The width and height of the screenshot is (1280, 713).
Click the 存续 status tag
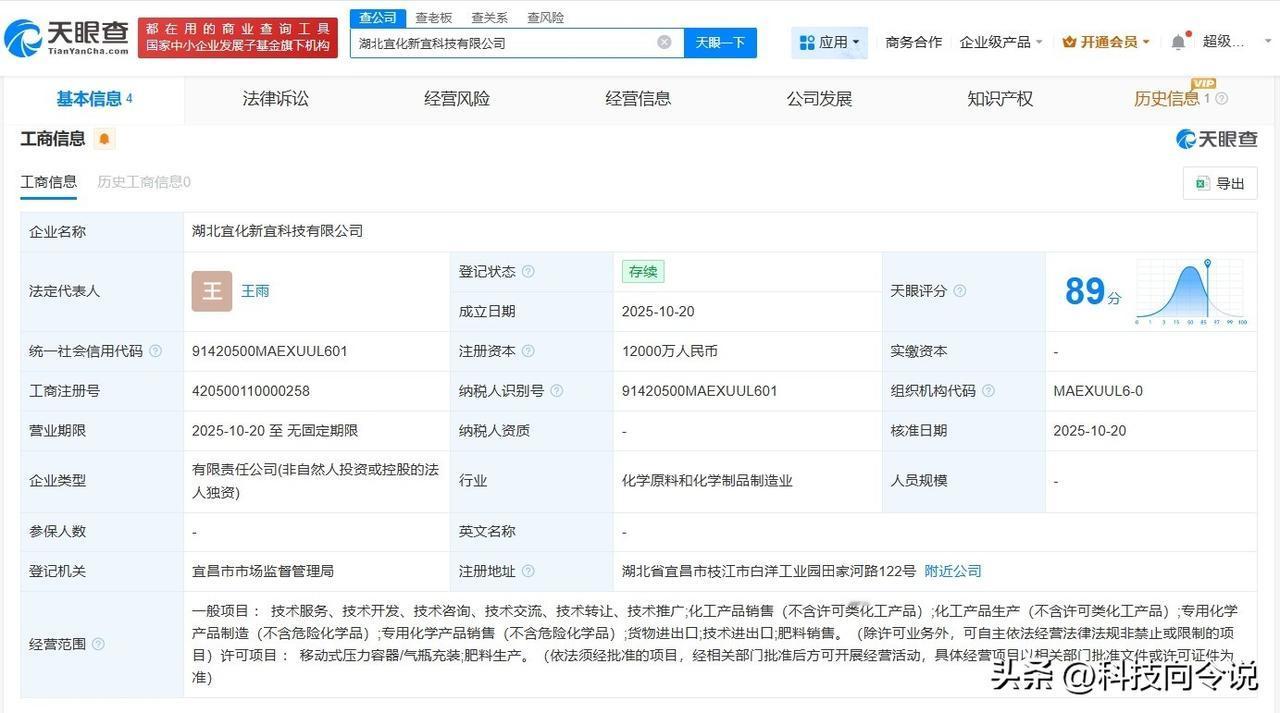[643, 272]
